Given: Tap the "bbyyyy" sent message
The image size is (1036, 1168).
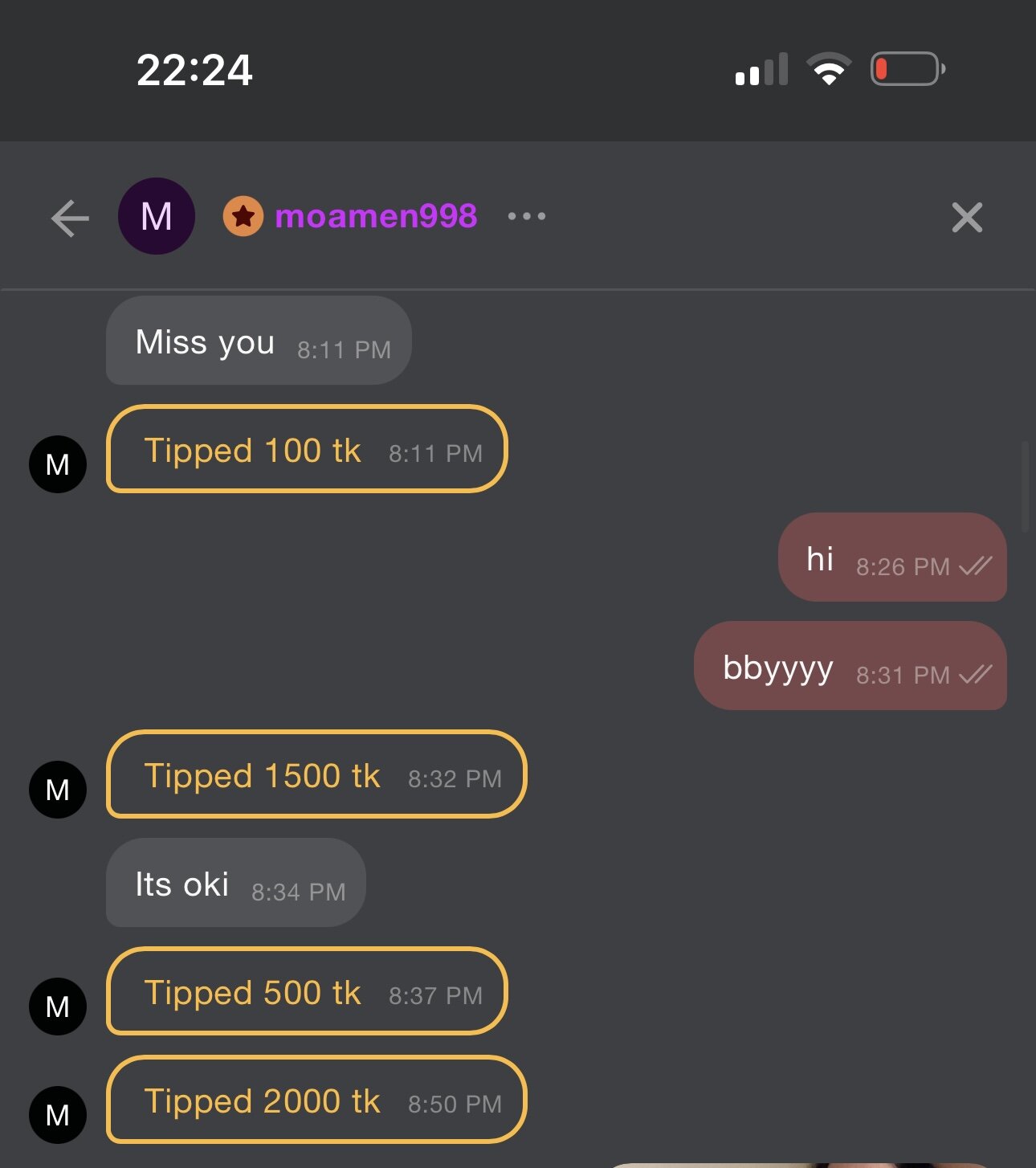Looking at the screenshot, I should click(x=850, y=666).
